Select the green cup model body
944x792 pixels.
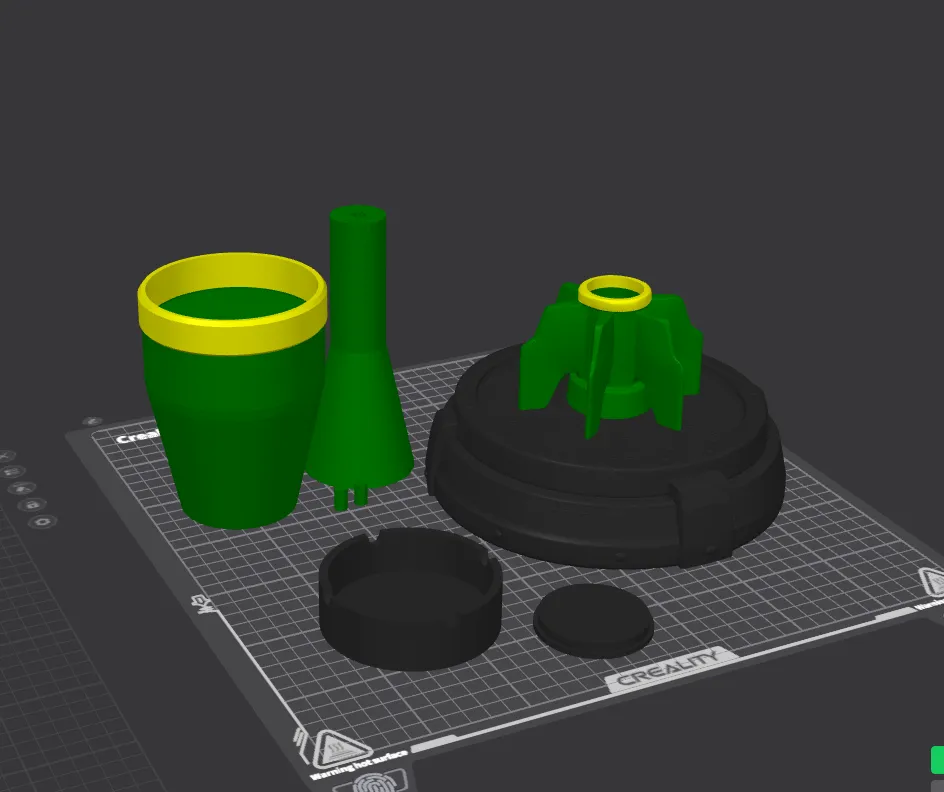click(235, 433)
